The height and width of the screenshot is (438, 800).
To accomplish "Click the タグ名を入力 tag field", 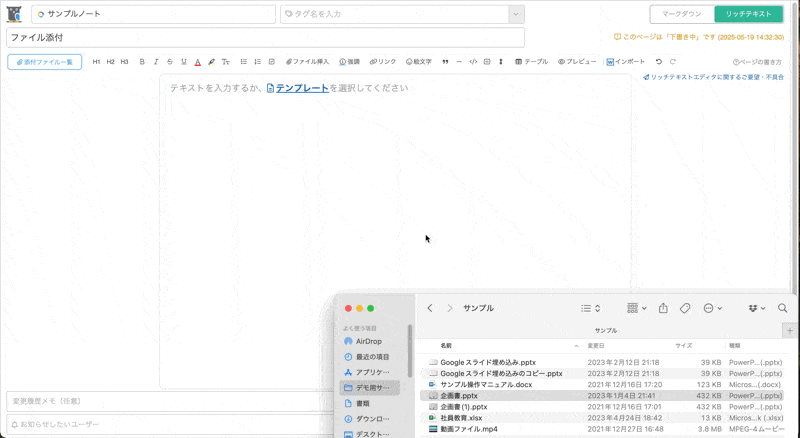I will click(394, 14).
